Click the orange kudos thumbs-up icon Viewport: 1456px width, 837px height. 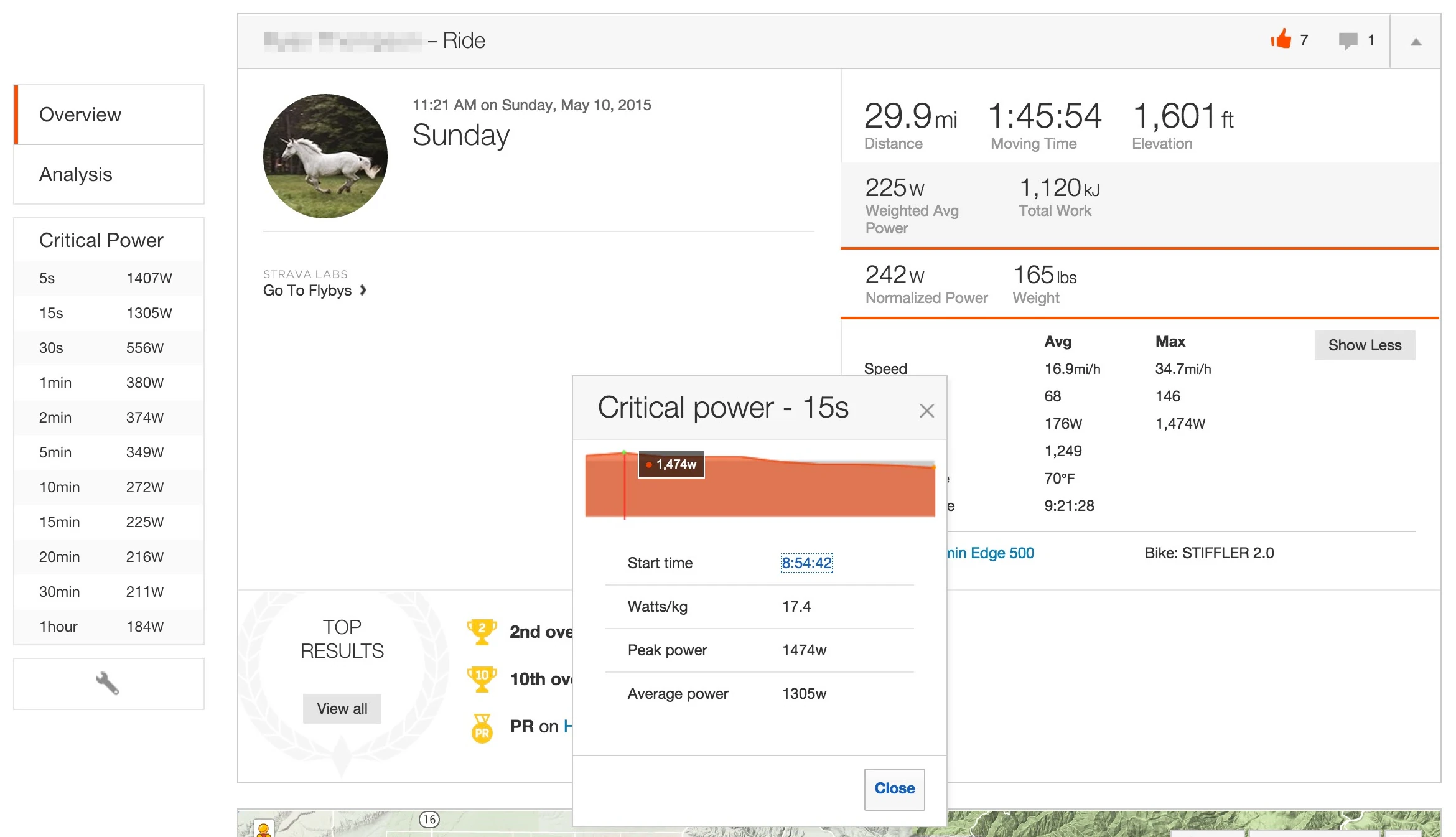tap(1281, 40)
